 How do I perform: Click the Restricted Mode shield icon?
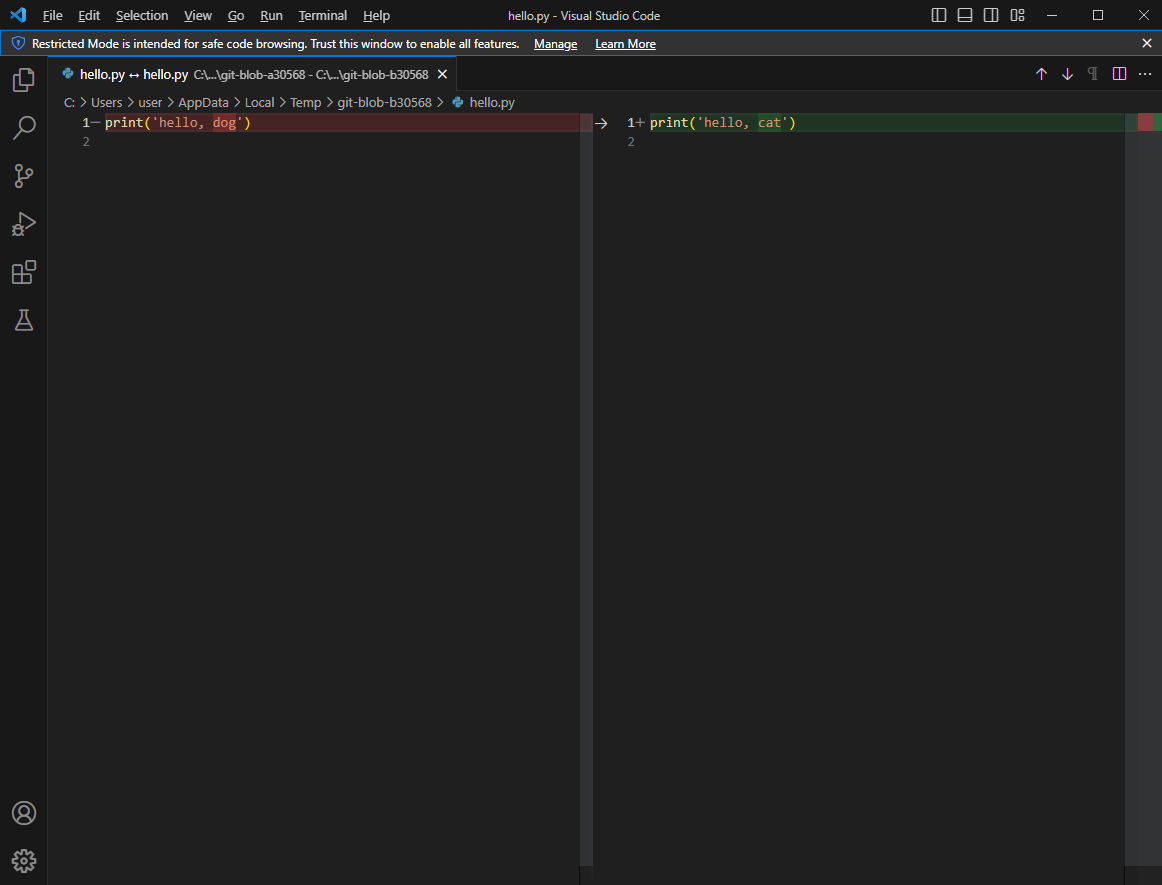point(18,43)
